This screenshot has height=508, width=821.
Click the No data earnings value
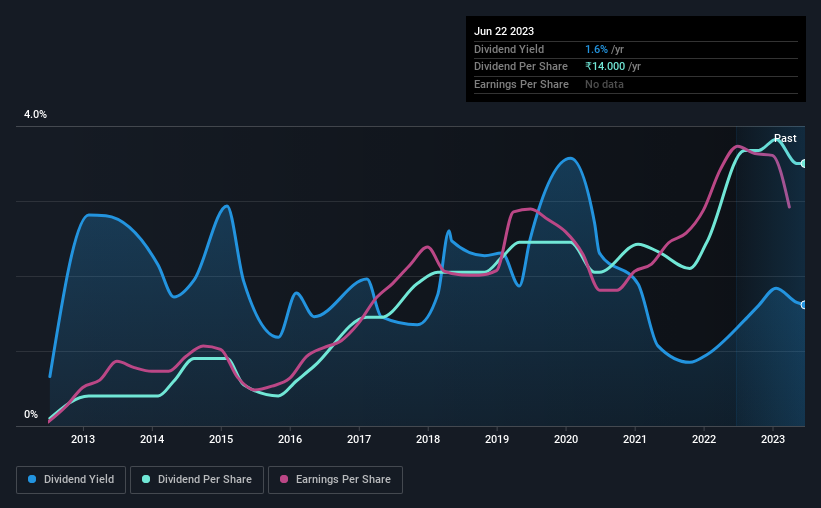click(x=604, y=84)
